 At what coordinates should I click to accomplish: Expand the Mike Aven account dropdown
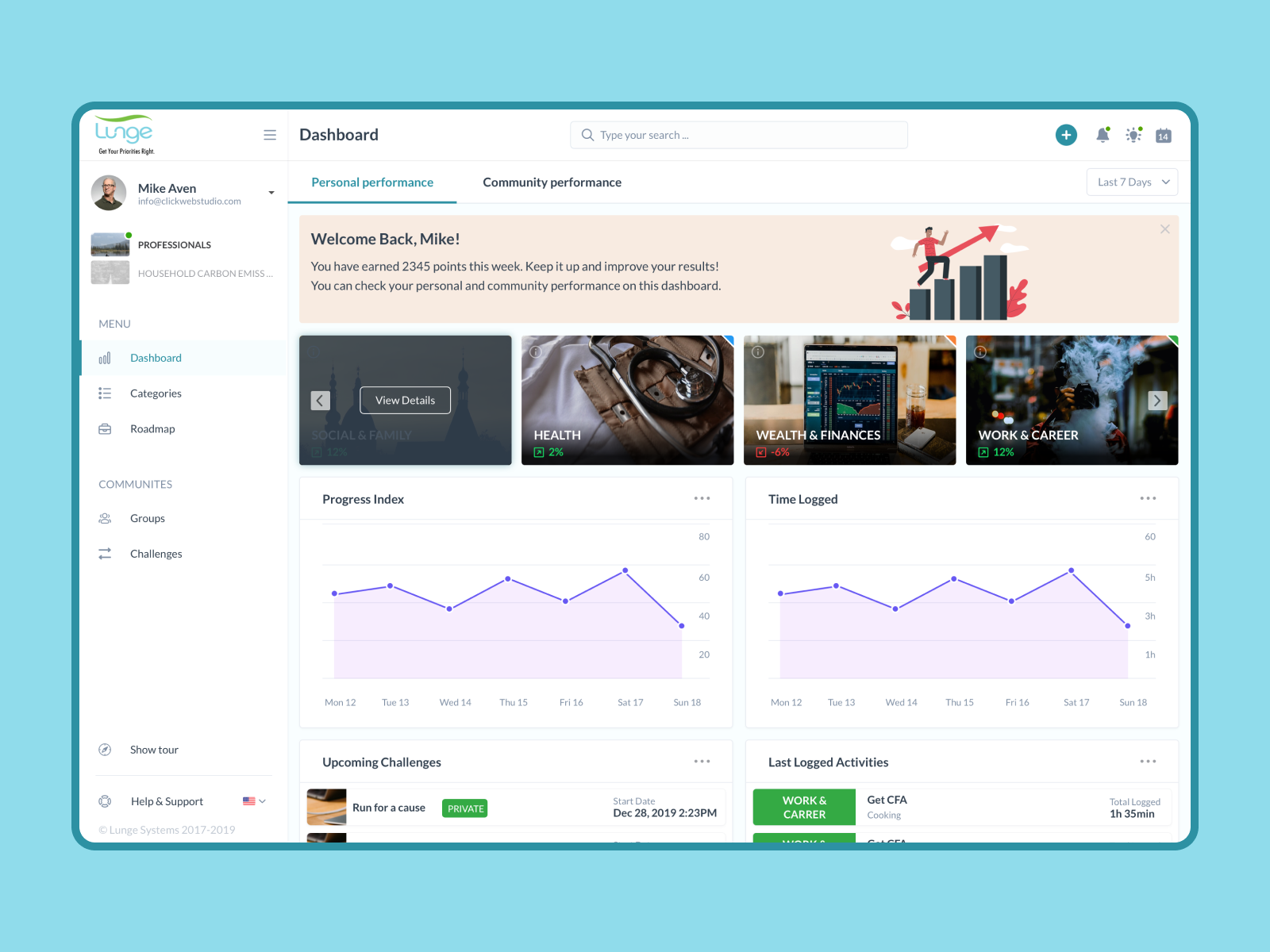coord(271,193)
